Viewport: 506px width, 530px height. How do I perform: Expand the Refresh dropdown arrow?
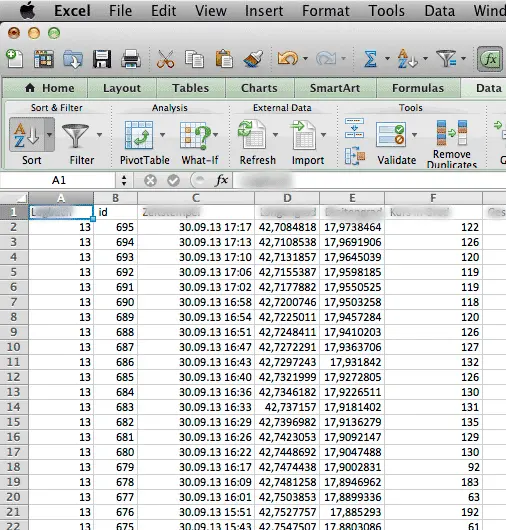(x=275, y=135)
